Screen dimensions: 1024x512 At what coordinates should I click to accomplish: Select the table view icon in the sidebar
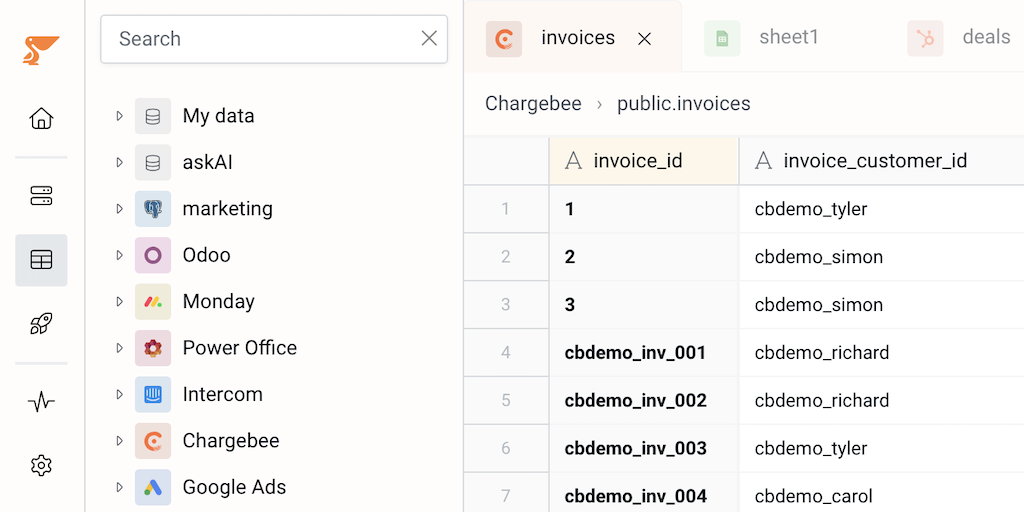click(41, 260)
